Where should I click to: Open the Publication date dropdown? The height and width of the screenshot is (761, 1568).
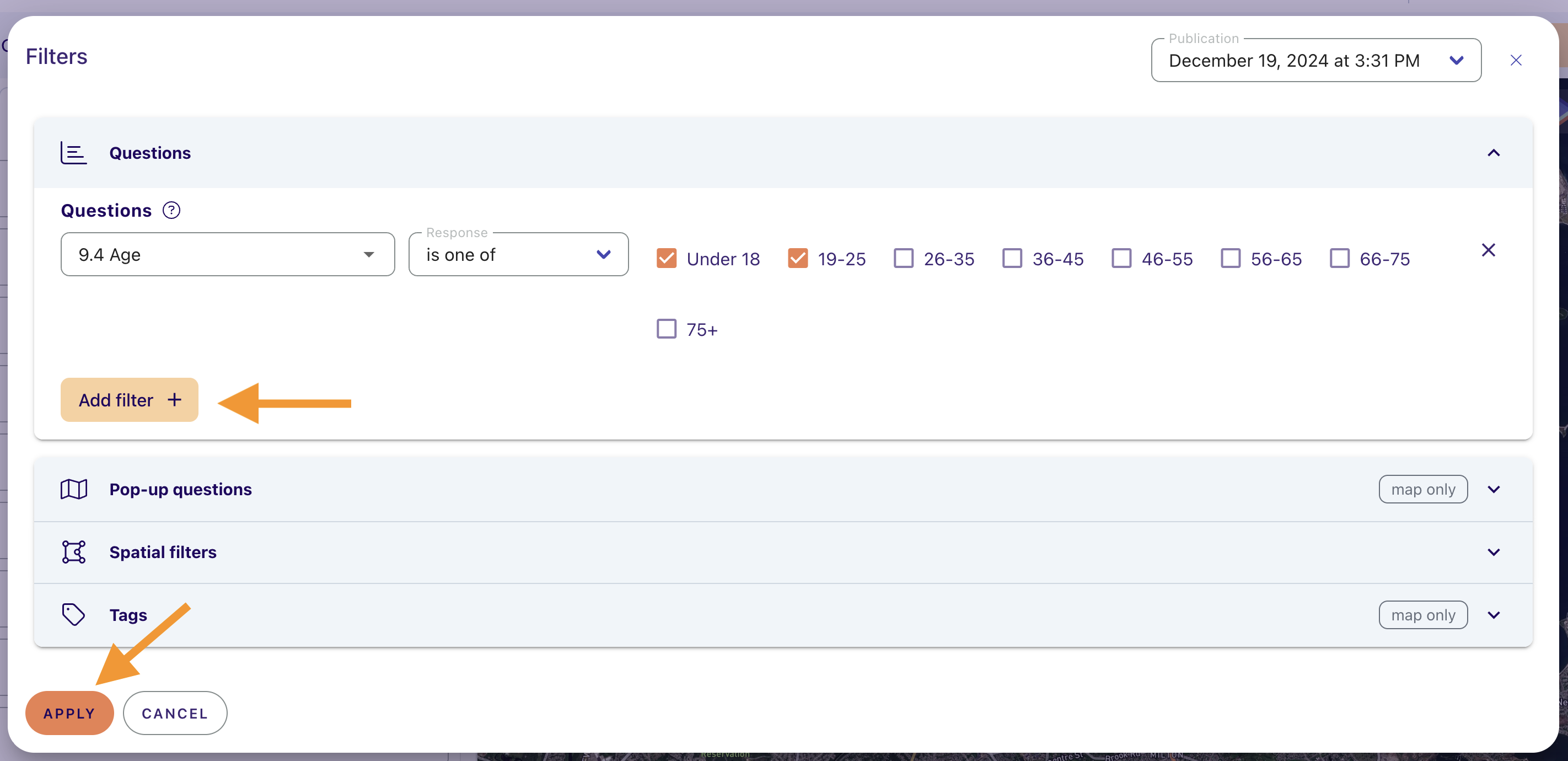pos(1316,60)
